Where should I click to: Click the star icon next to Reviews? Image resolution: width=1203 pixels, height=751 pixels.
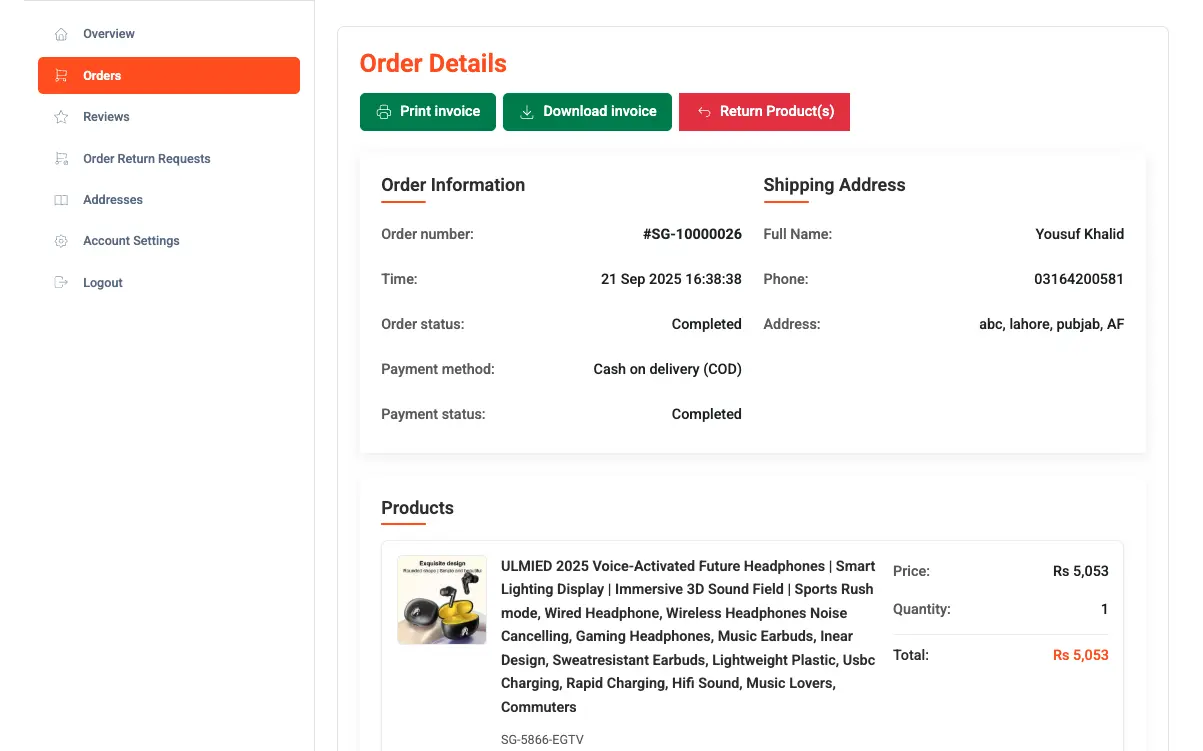[x=61, y=117]
